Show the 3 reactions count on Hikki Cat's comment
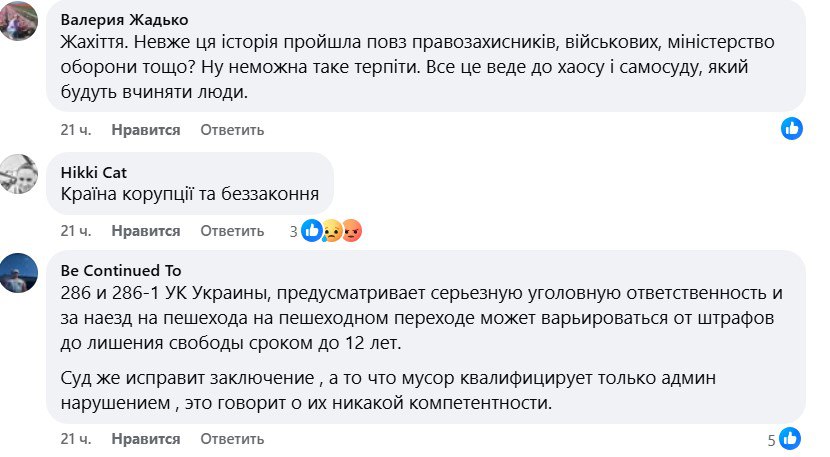 point(294,231)
